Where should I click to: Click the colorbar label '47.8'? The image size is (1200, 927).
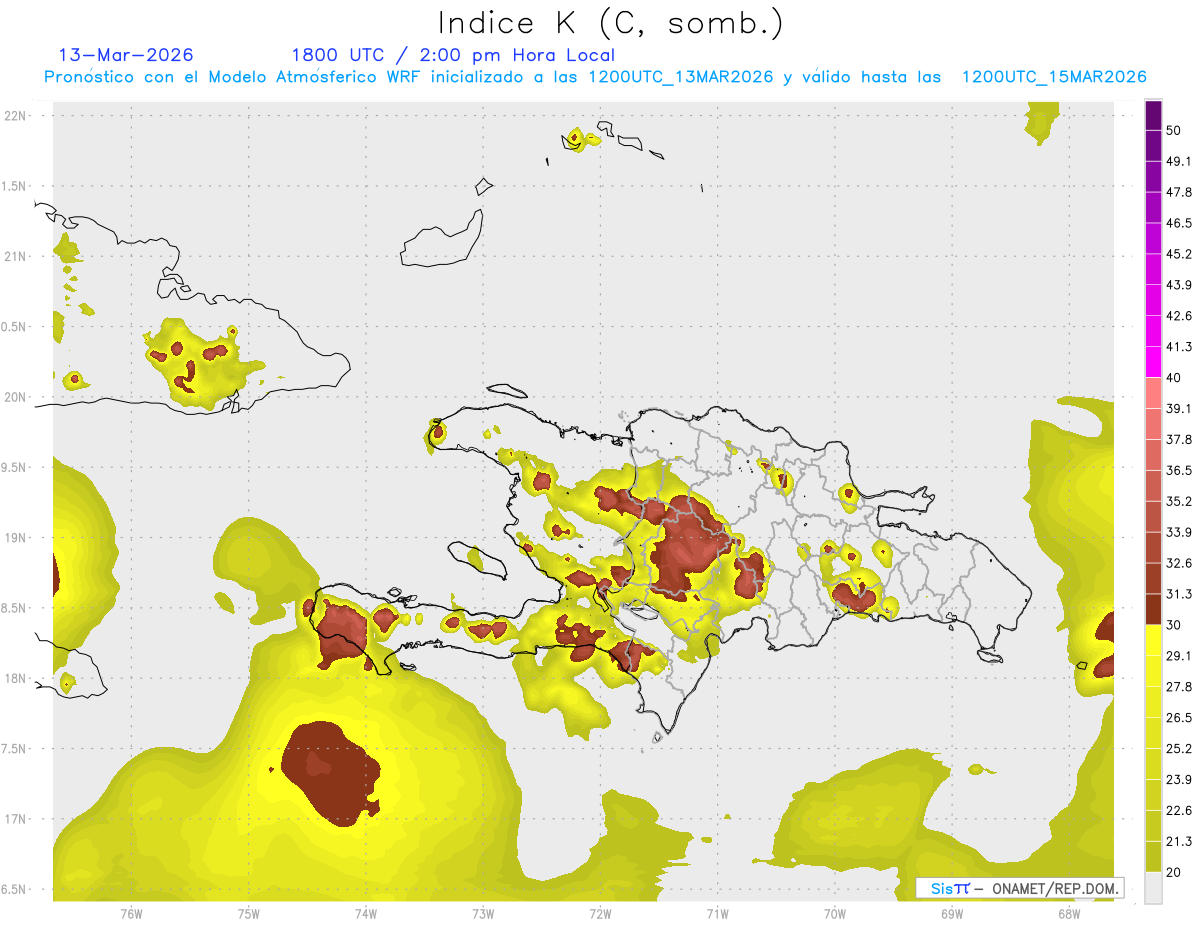tap(1179, 193)
